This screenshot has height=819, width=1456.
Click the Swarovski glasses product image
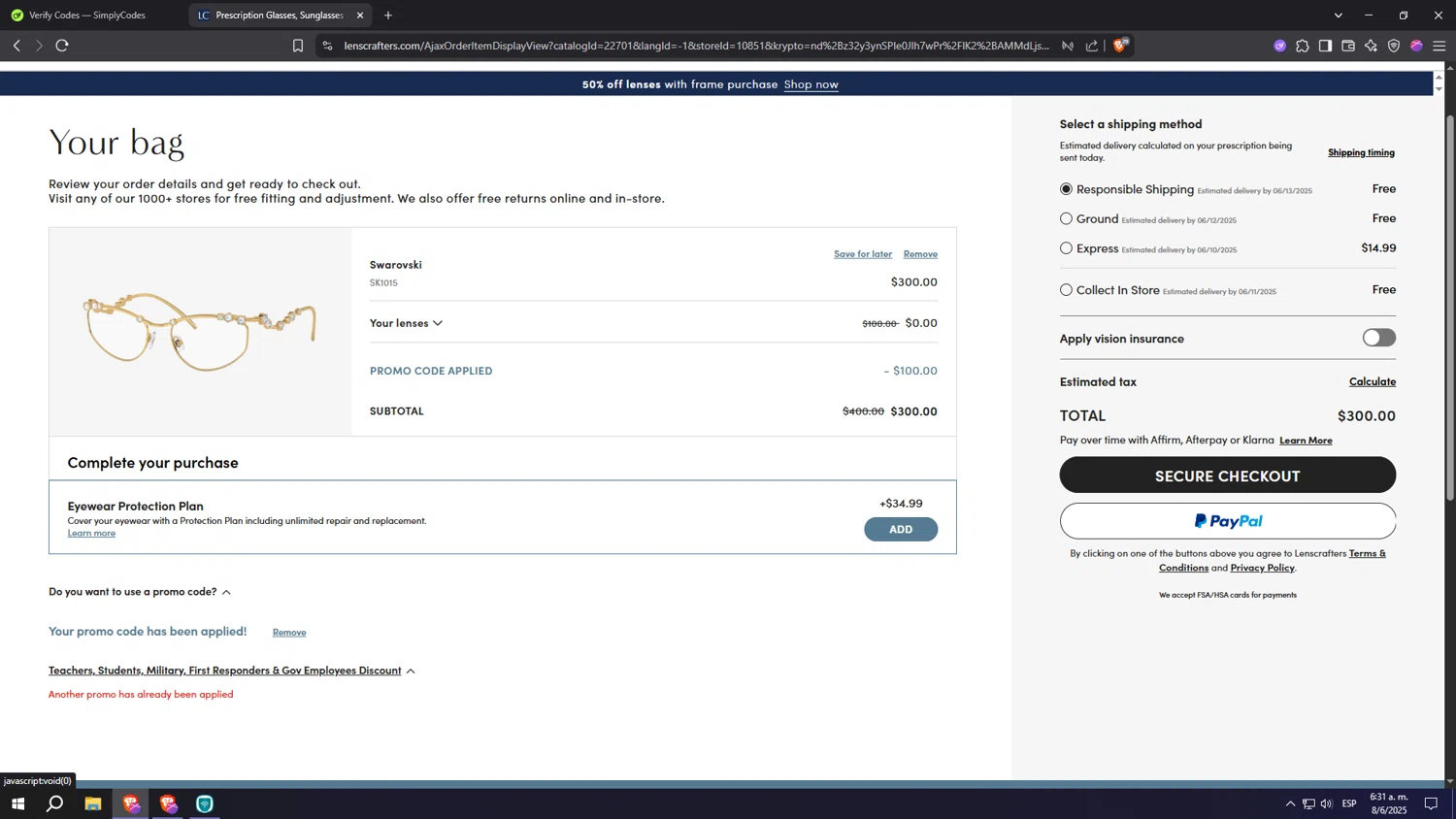click(200, 331)
